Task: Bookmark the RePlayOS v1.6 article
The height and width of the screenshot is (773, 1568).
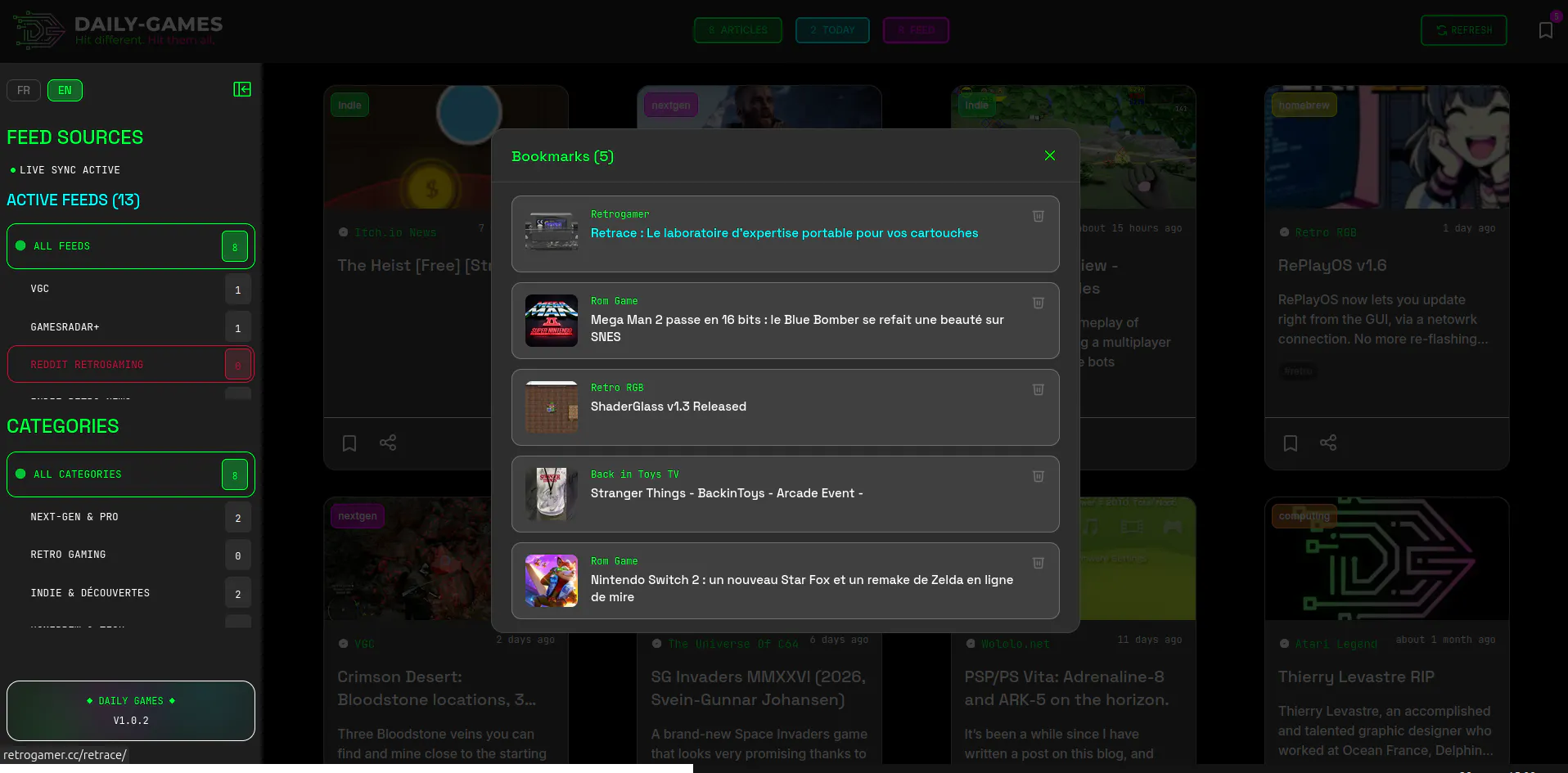Action: [x=1291, y=443]
